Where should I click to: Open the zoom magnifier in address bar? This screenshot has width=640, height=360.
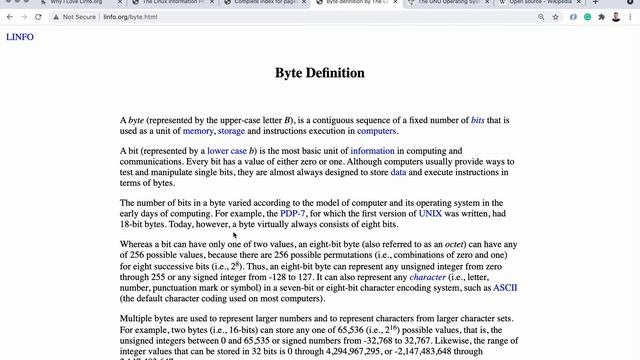pos(541,17)
